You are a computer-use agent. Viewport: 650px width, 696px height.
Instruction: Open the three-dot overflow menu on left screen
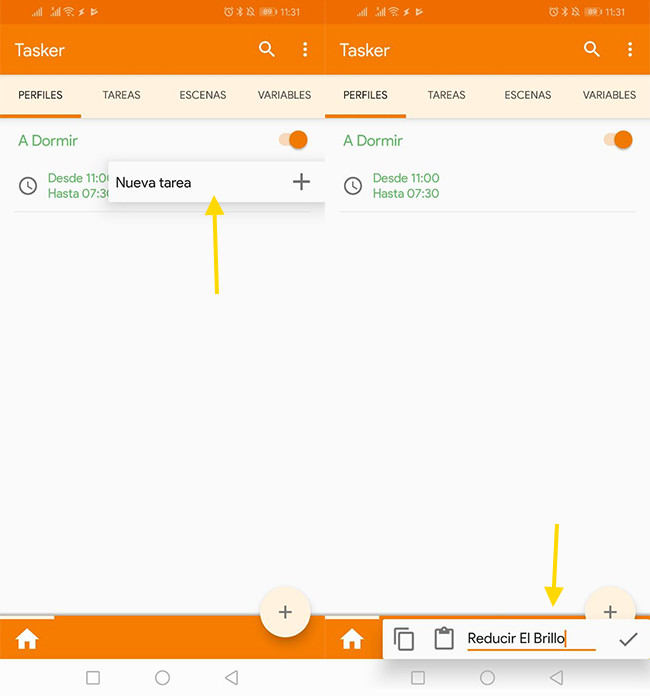305,50
